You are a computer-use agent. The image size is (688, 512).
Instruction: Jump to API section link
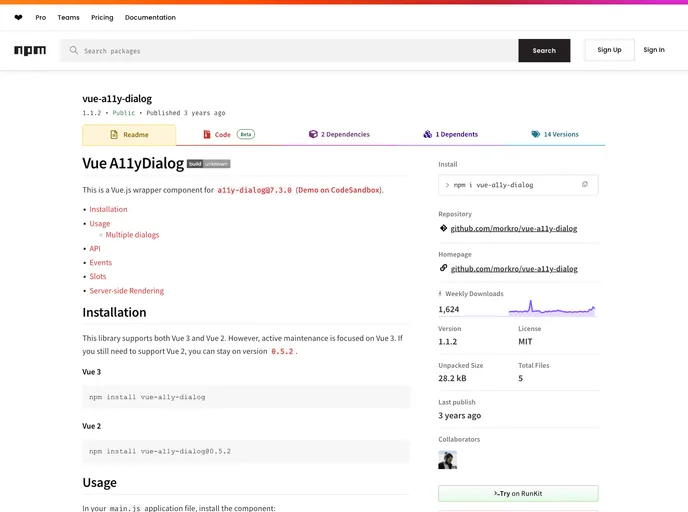95,248
